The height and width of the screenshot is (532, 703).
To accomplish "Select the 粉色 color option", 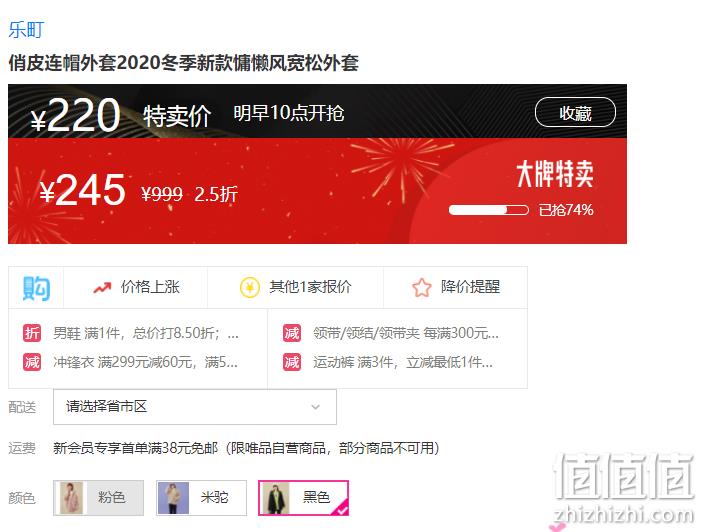I will [x=99, y=498].
